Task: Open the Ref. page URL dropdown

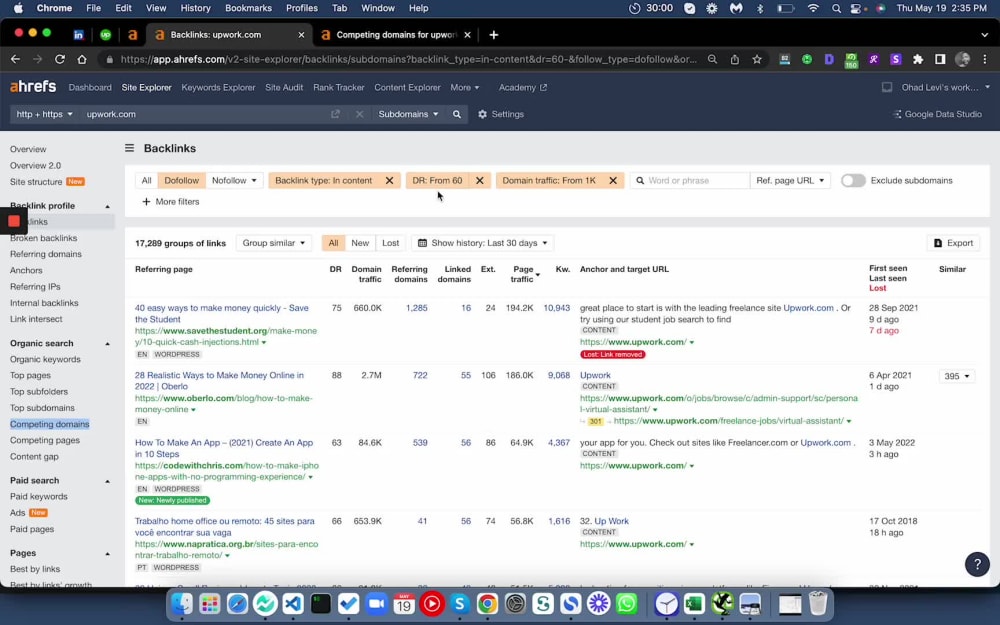Action: coord(790,180)
